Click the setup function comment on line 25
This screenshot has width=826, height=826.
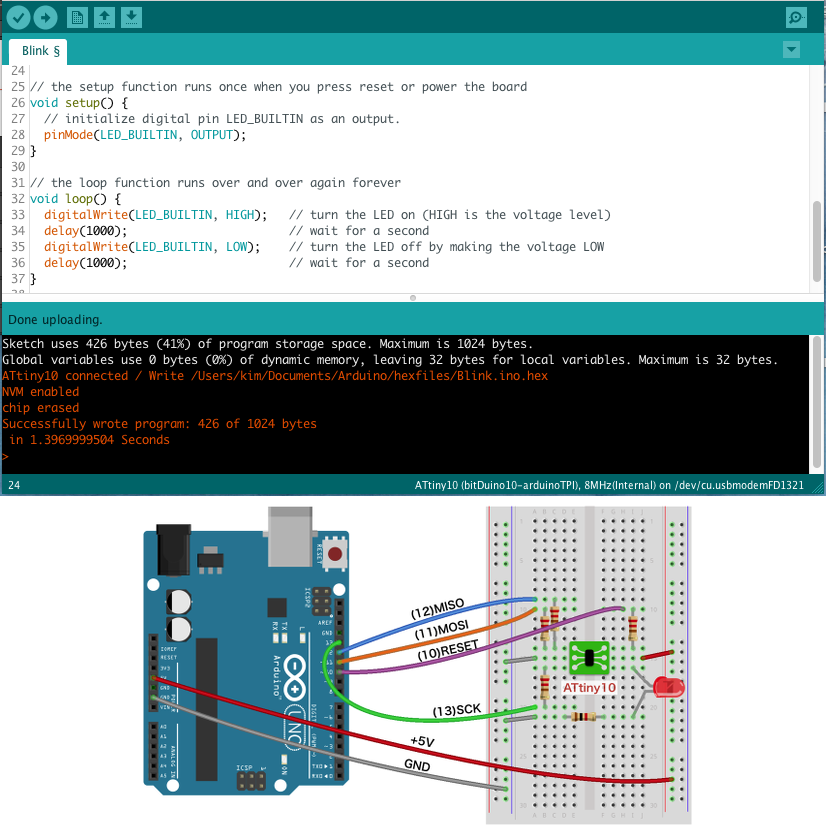tap(279, 87)
